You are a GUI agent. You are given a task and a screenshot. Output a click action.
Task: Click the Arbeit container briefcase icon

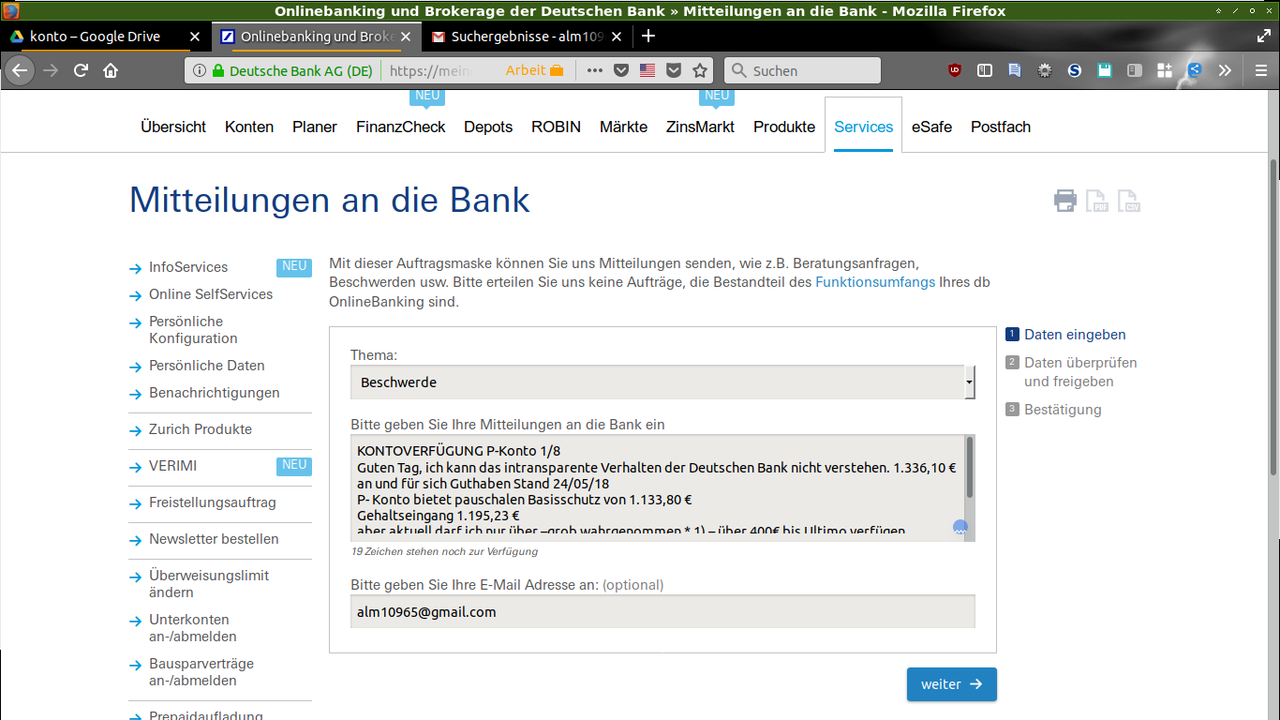557,71
